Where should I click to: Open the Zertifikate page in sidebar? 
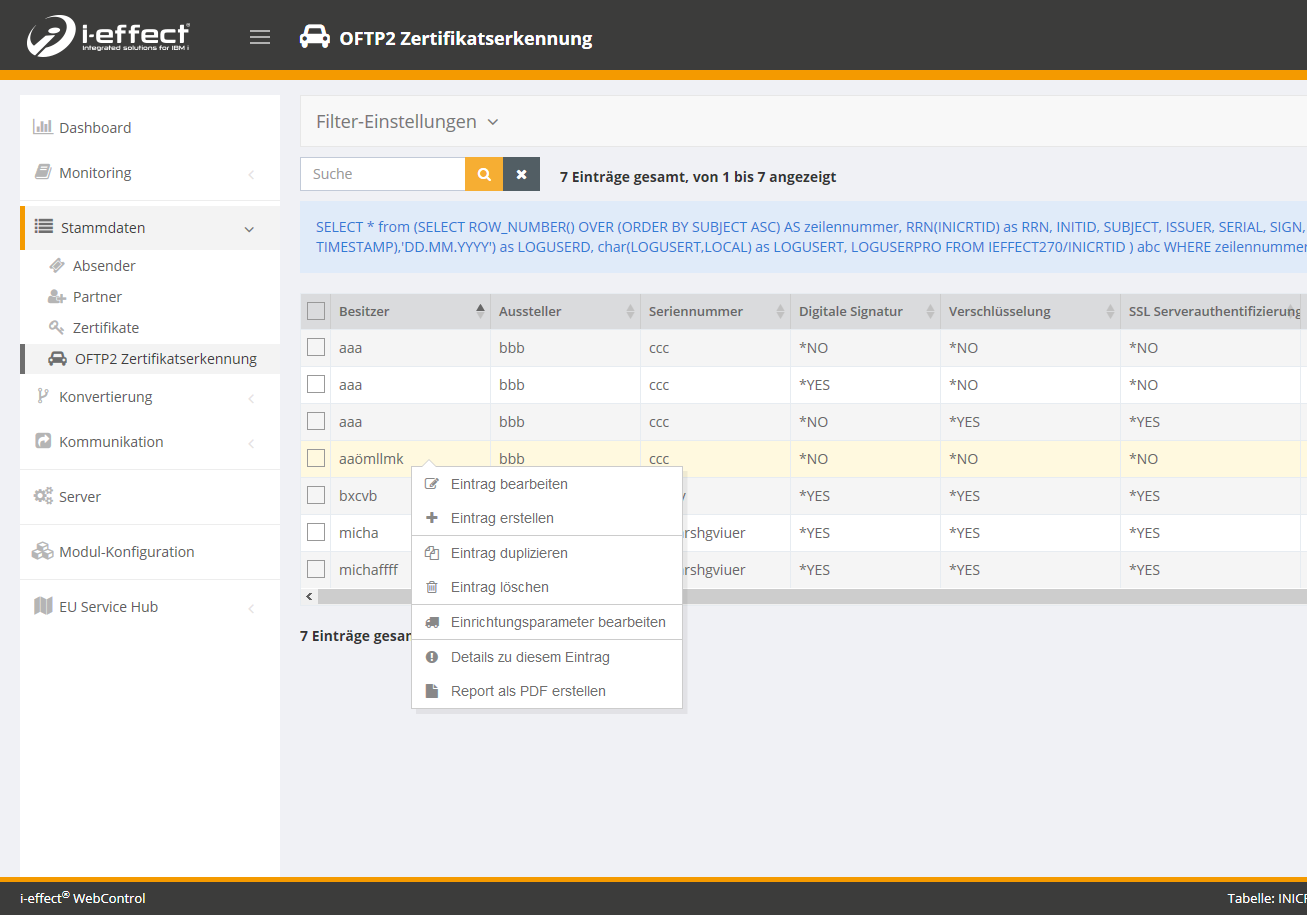pos(105,328)
